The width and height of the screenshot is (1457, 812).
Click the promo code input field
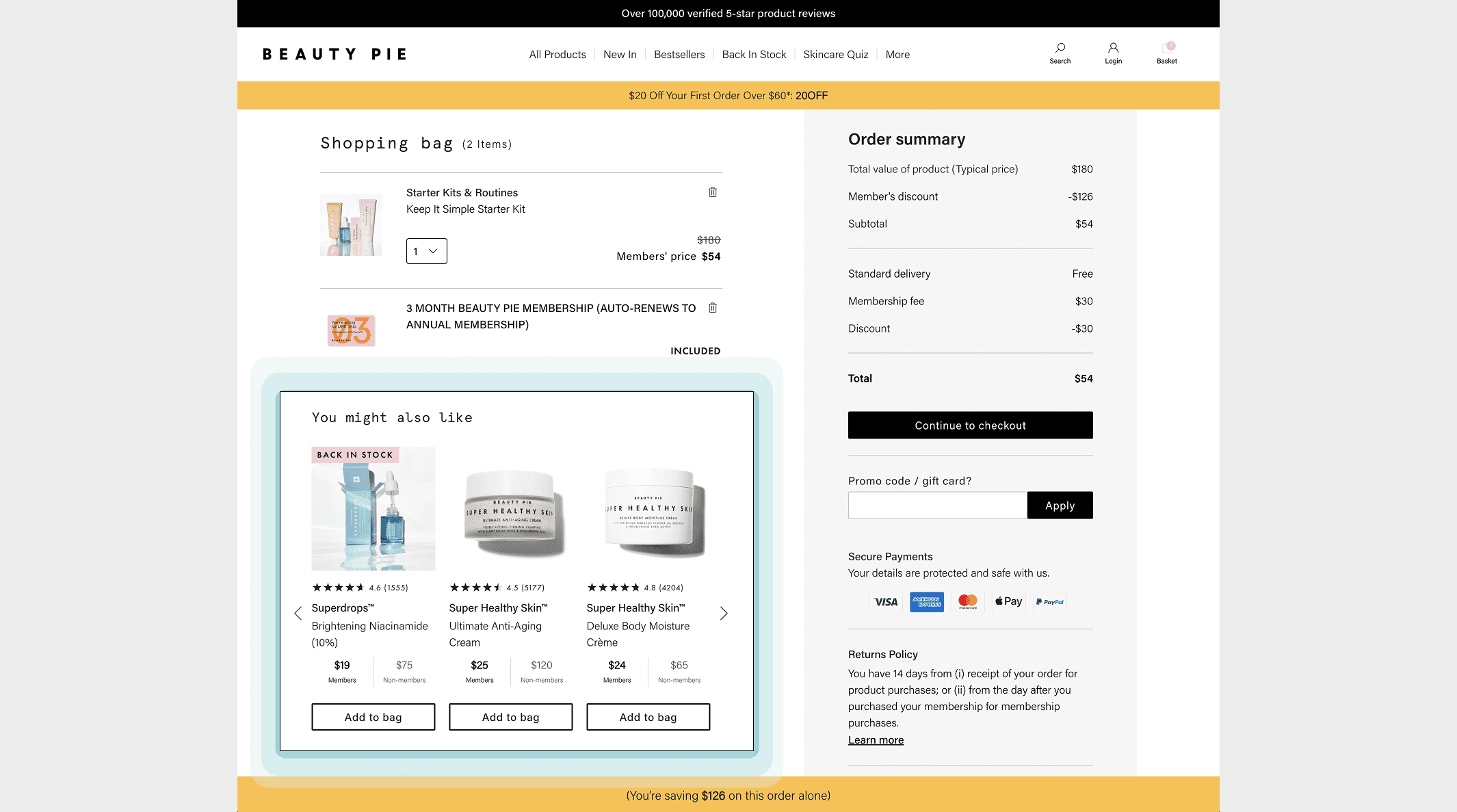[937, 506]
